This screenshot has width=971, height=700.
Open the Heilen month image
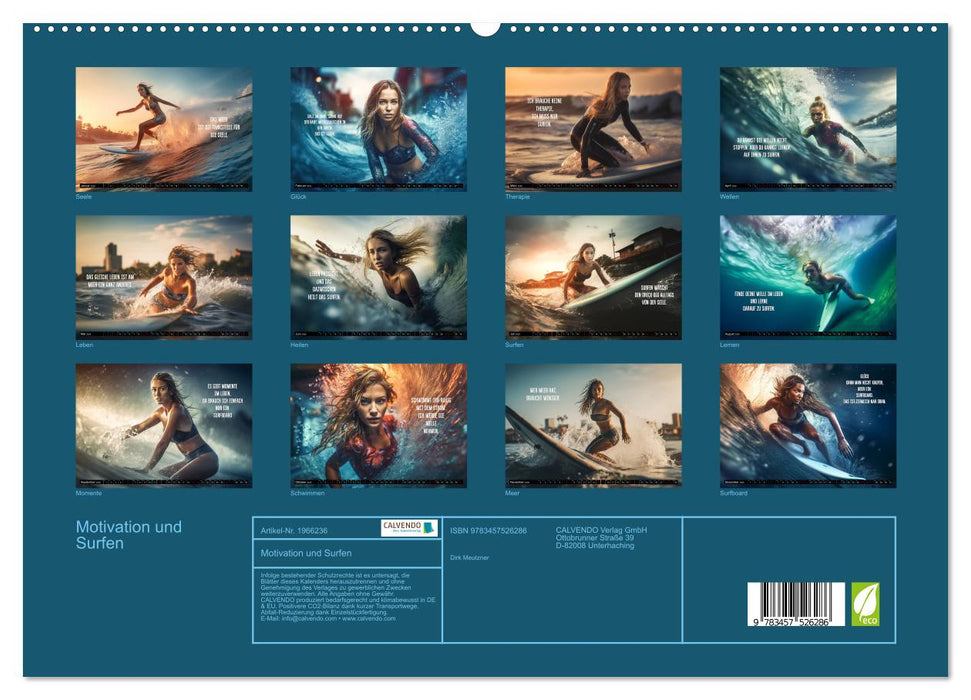(x=378, y=277)
